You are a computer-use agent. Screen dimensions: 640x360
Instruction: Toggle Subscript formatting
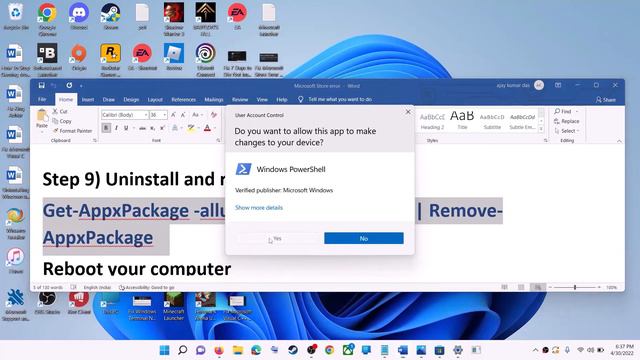point(153,128)
